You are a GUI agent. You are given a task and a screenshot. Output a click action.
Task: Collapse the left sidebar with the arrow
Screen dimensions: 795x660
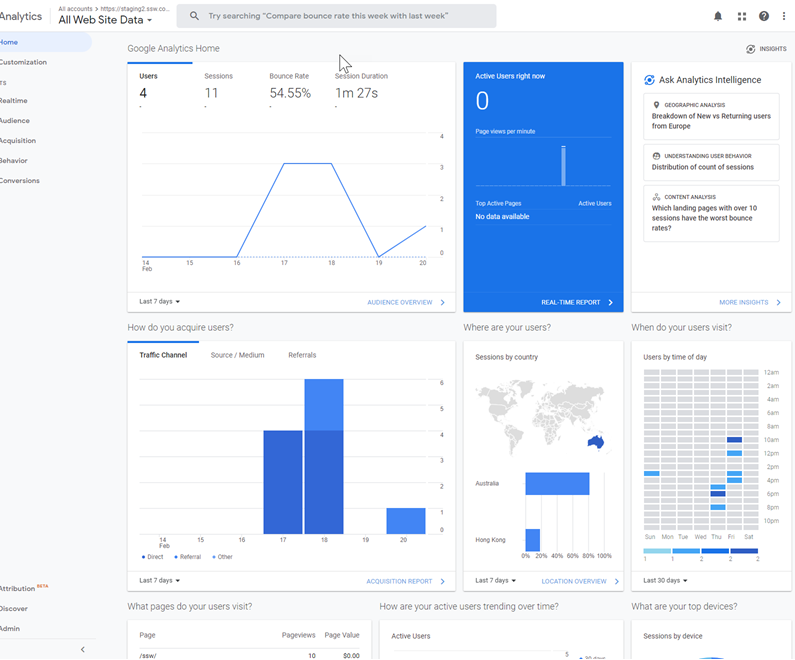[82, 649]
